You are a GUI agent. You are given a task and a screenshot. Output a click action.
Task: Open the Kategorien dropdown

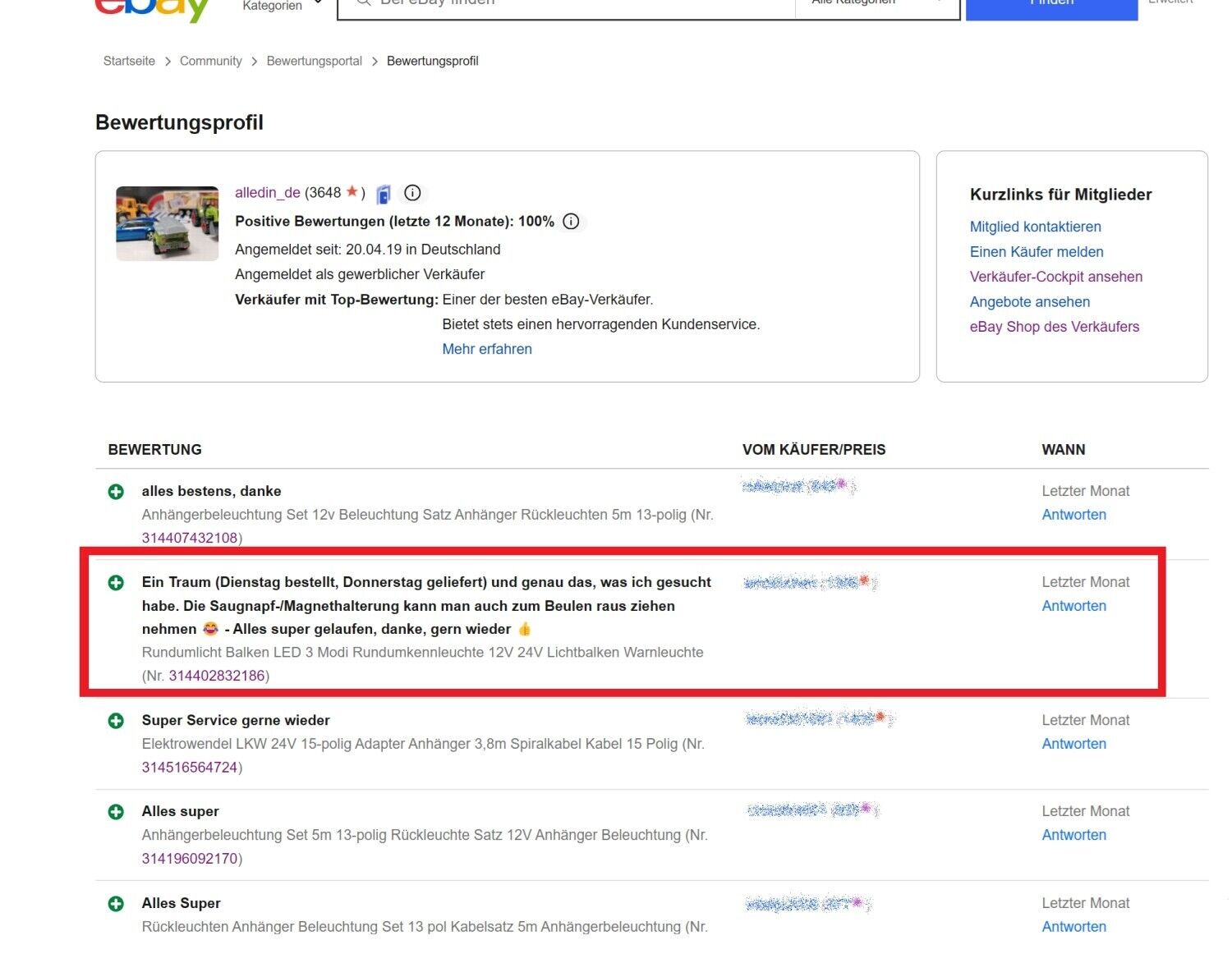(x=282, y=5)
